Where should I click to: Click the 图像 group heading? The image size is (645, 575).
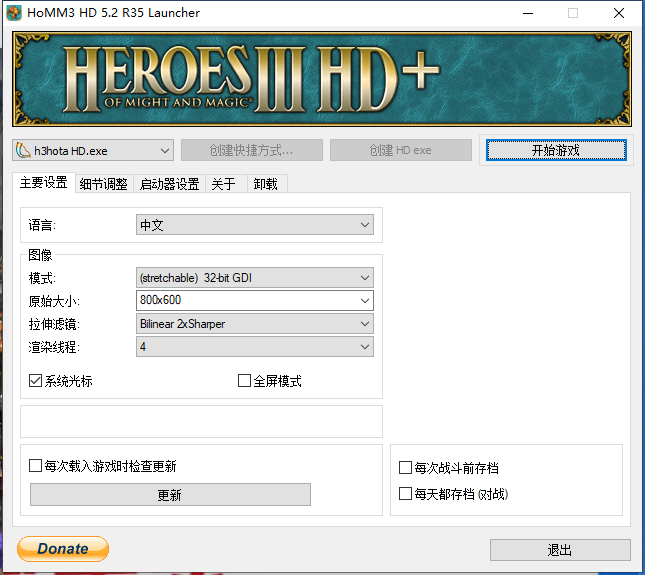pos(40,255)
